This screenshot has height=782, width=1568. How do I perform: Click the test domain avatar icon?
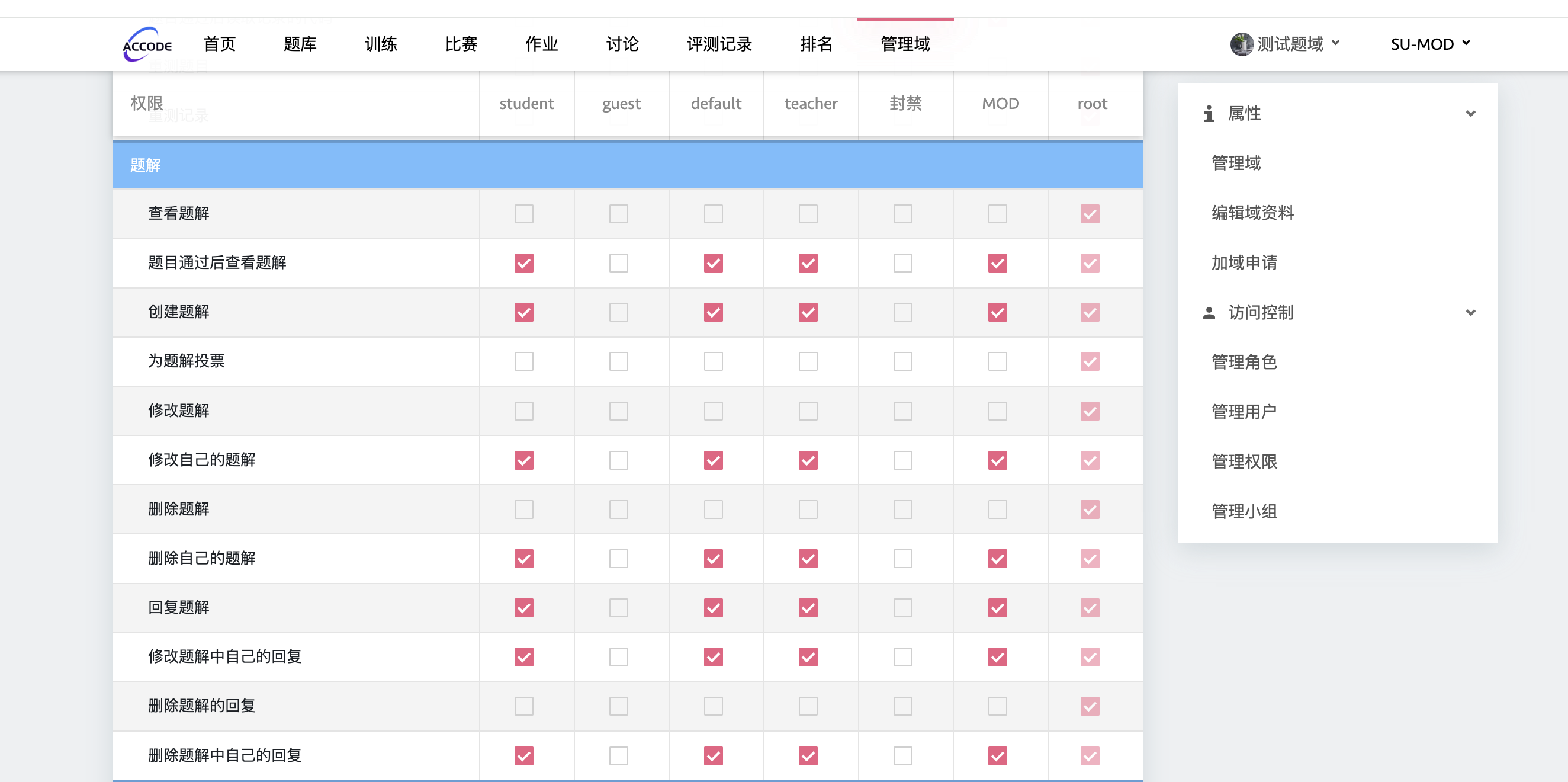point(1241,44)
